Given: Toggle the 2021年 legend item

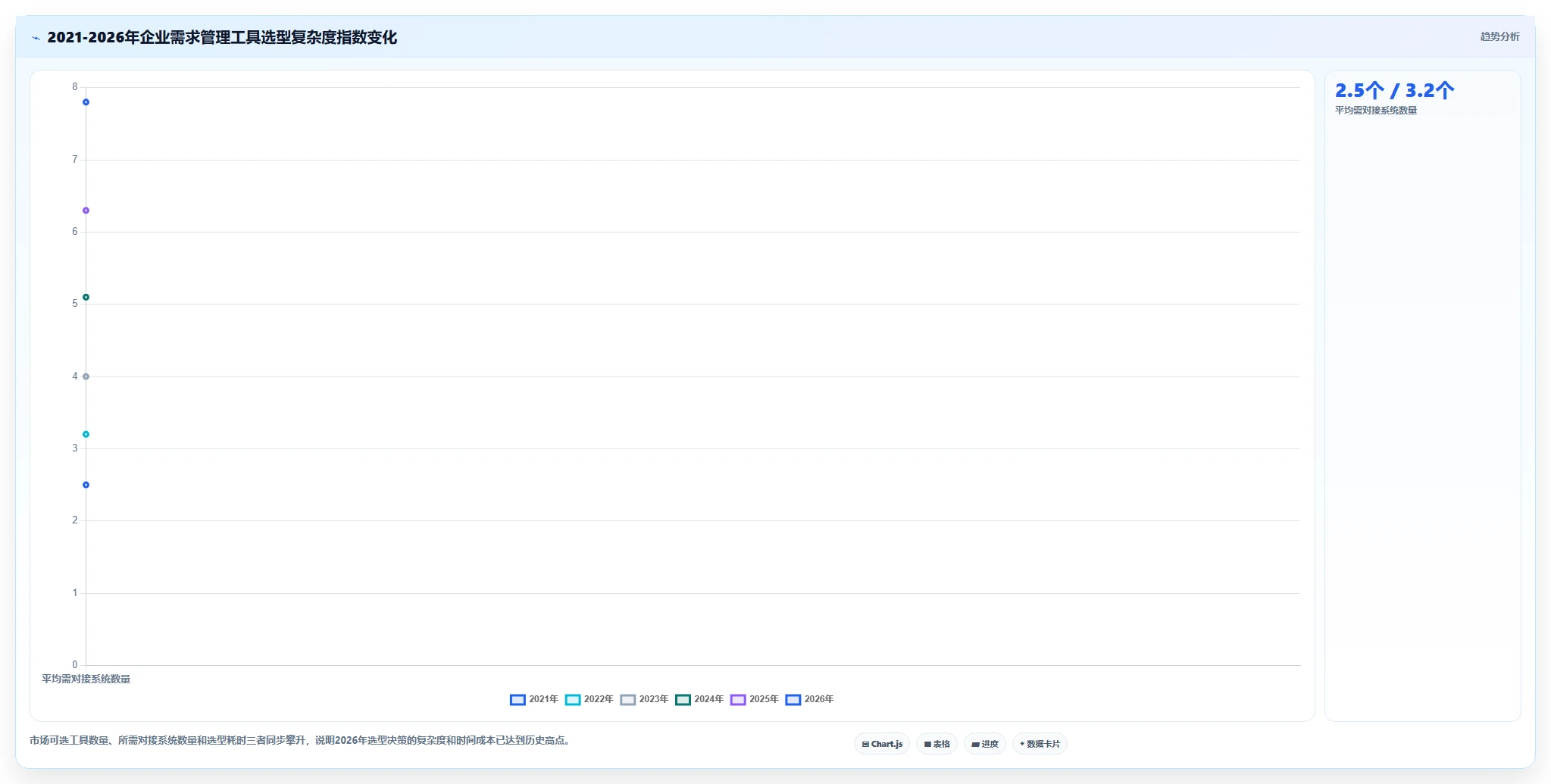Looking at the screenshot, I should (x=534, y=699).
